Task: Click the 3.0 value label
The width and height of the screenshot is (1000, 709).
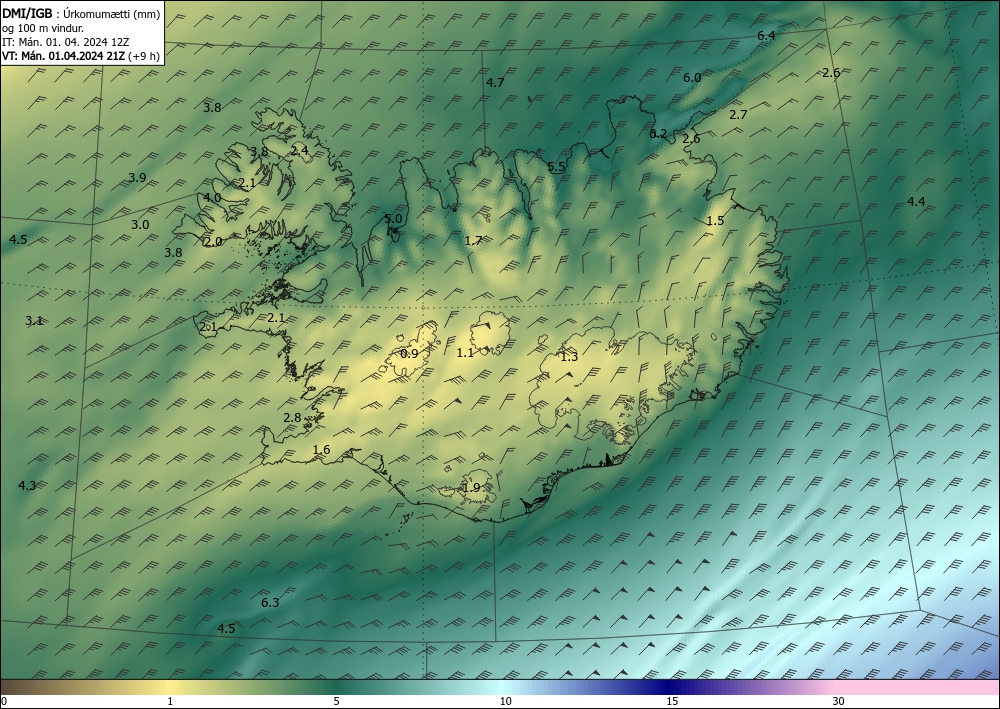Action: 140,224
